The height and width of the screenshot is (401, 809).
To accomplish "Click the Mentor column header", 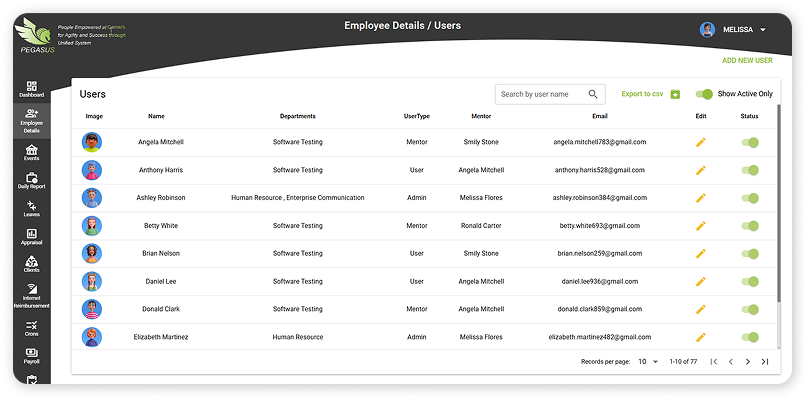I will click(481, 116).
